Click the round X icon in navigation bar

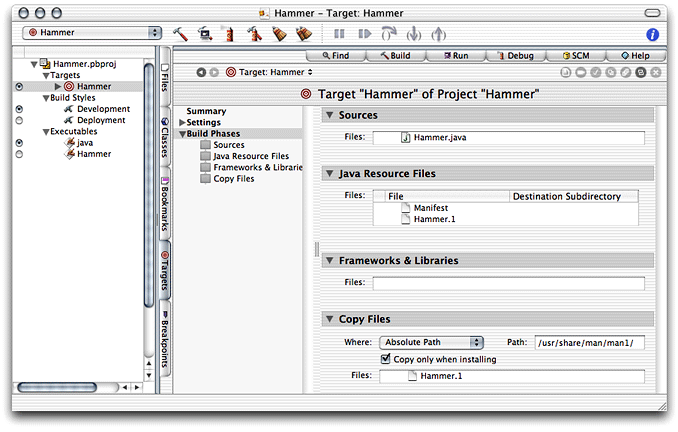pos(656,72)
